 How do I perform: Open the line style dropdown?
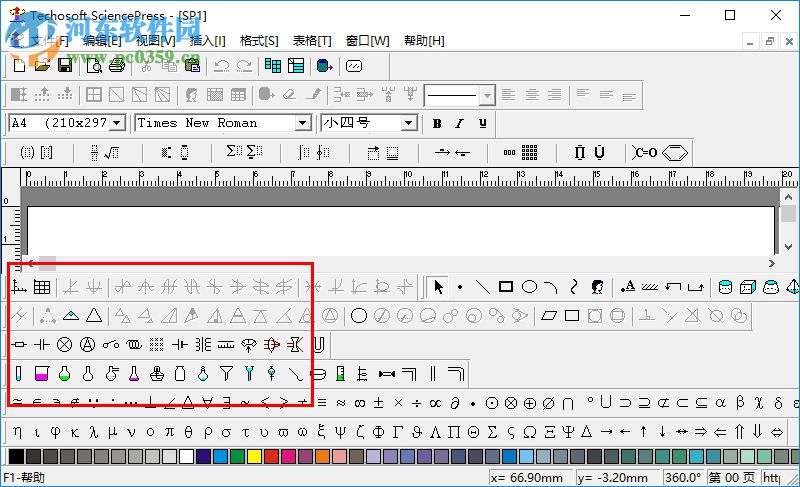coord(488,95)
